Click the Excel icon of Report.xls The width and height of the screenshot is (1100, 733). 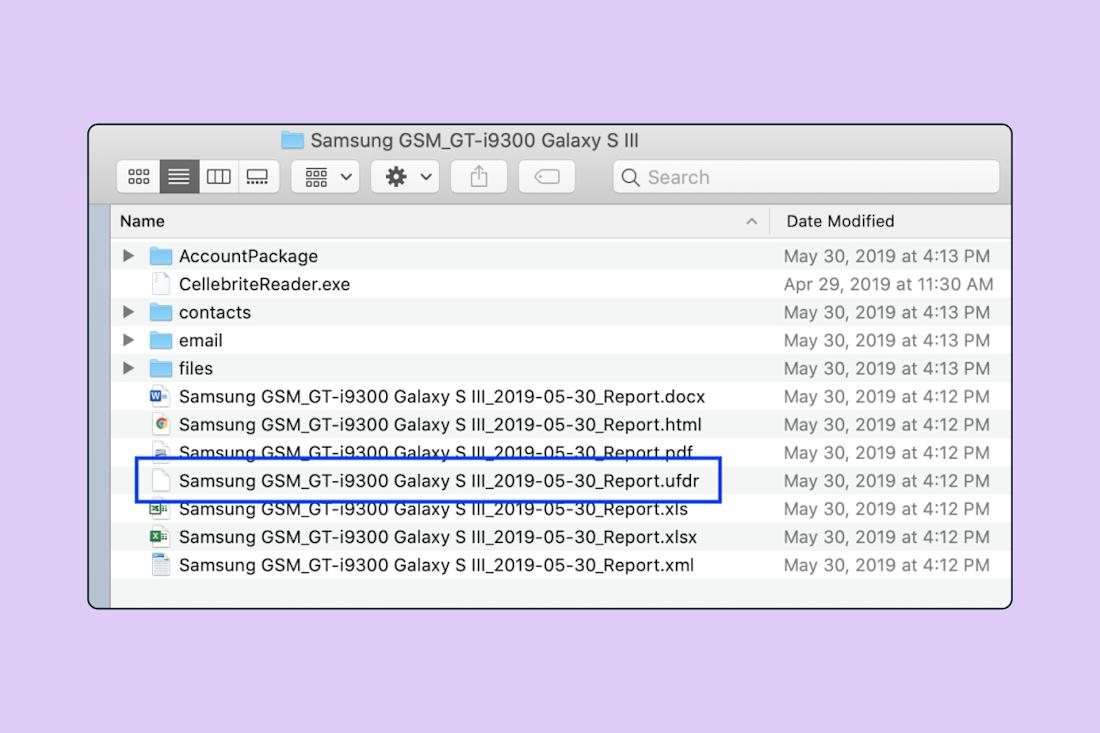pyautogui.click(x=159, y=509)
